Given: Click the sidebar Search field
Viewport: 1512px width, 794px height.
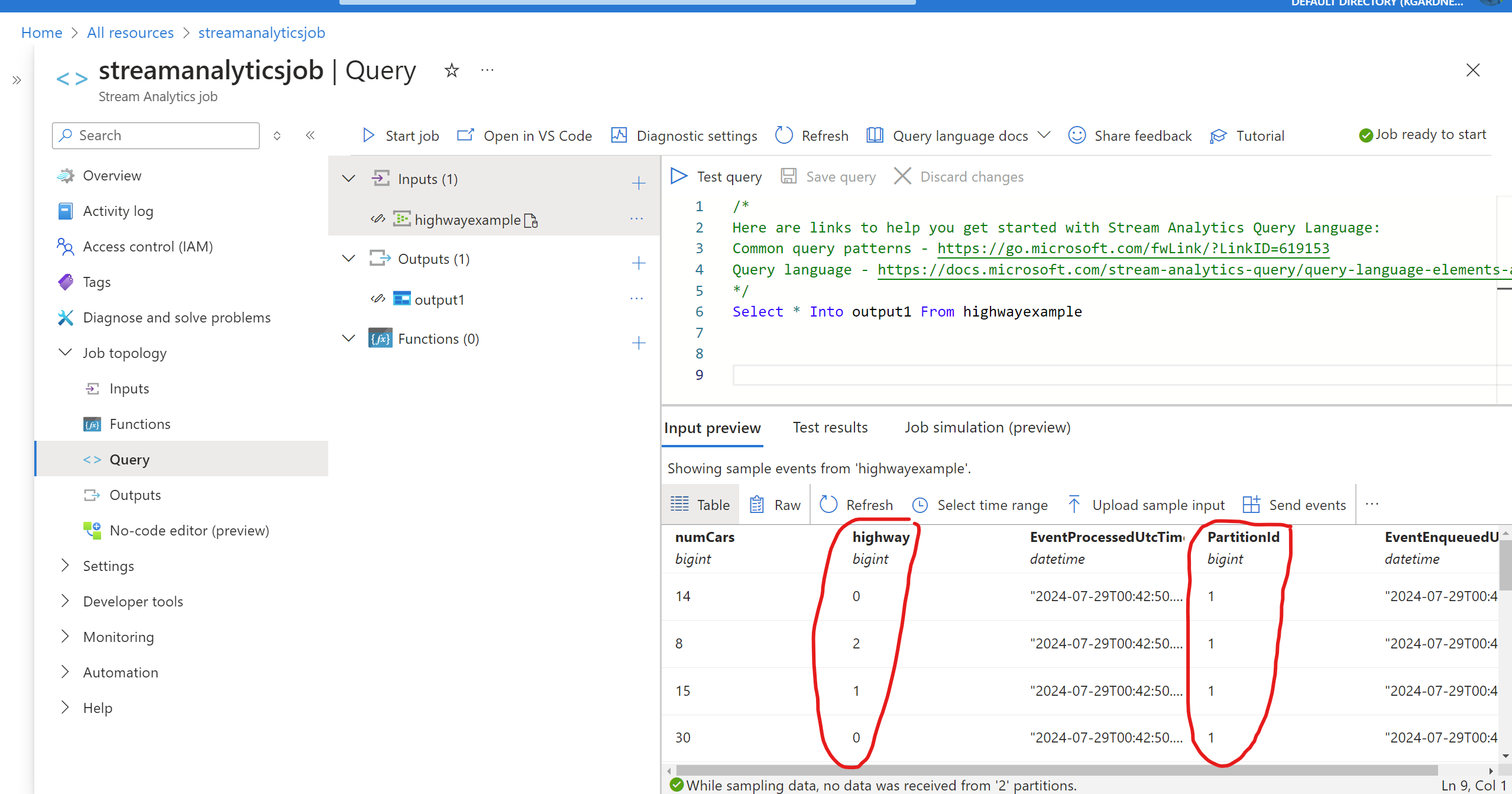Looking at the screenshot, I should [x=156, y=135].
